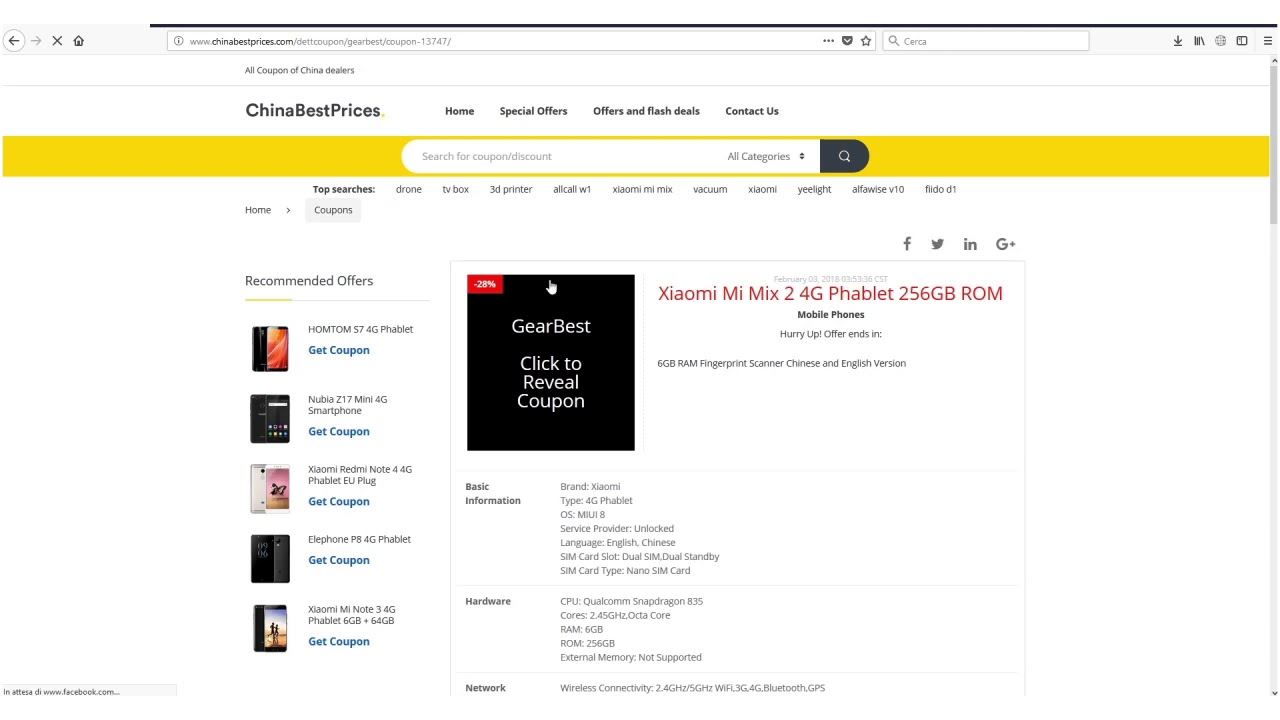The image size is (1280, 720).
Task: Click Elephone P8 4G Phablet title
Action: pyautogui.click(x=359, y=539)
